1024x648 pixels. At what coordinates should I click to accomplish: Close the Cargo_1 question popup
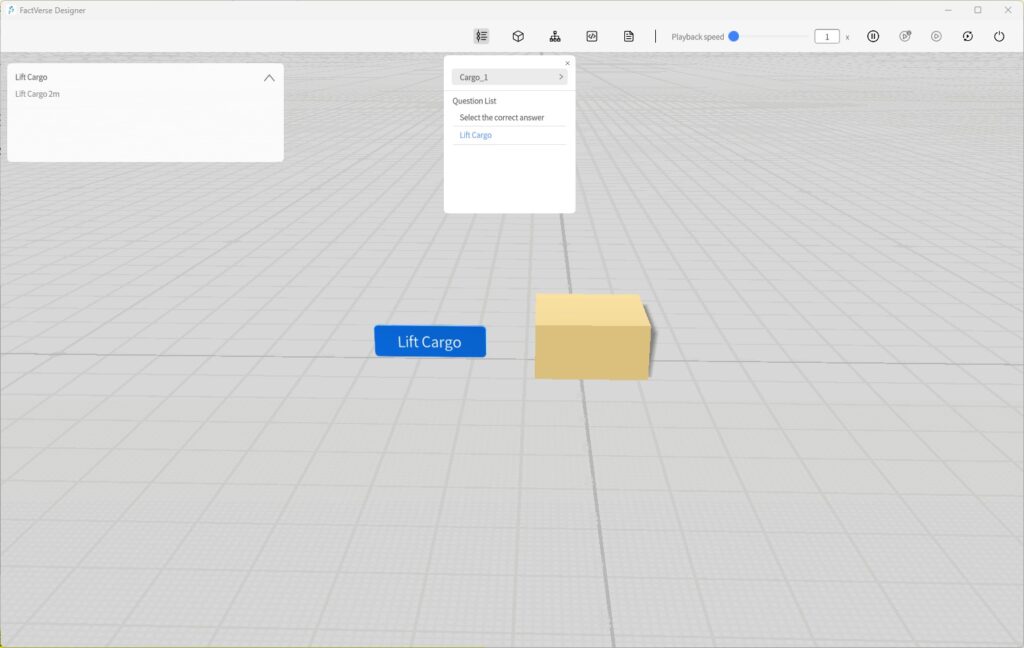567,62
